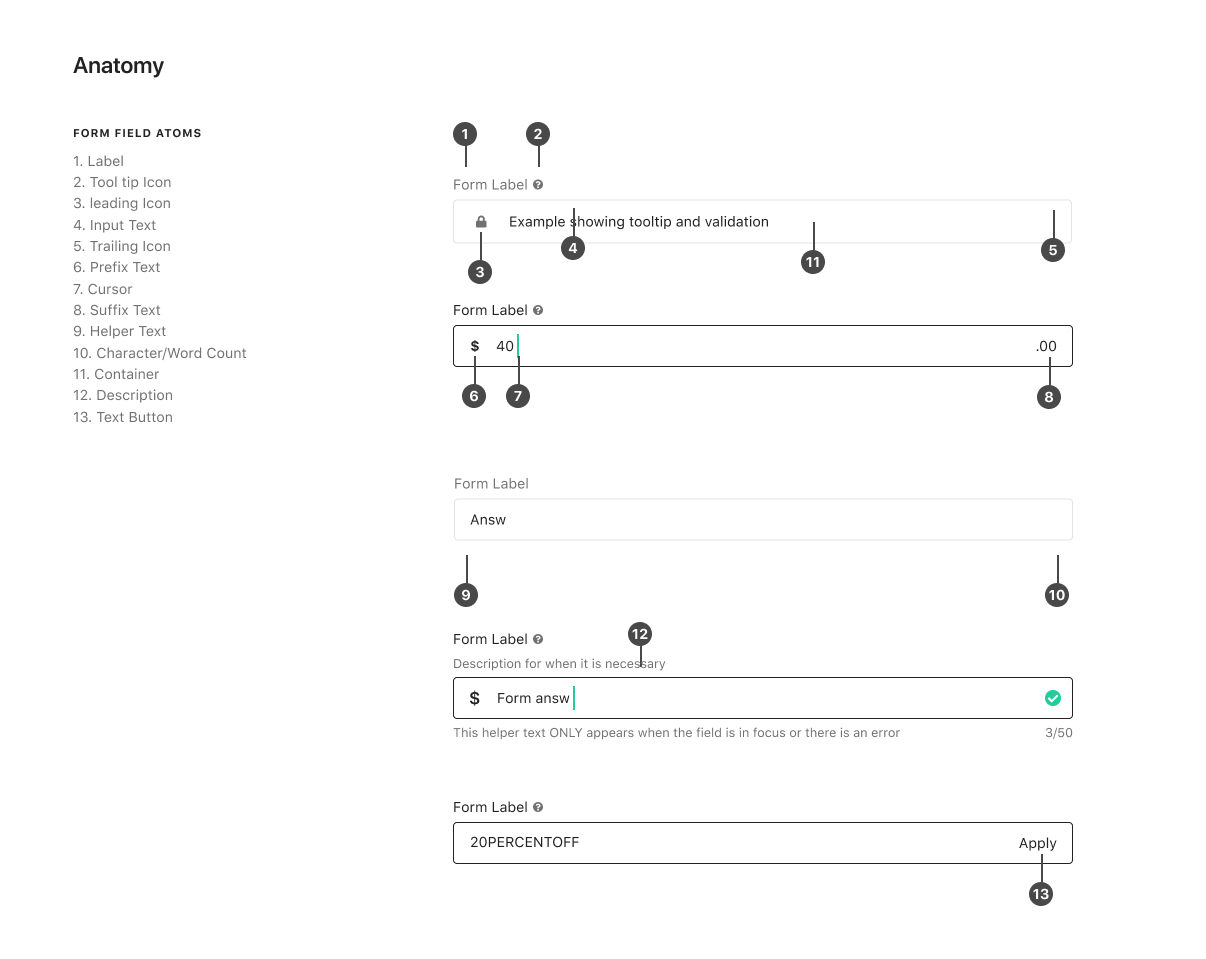This screenshot has width=1206, height=959.
Task: Click the 3/50 character count
Action: (x=1059, y=733)
